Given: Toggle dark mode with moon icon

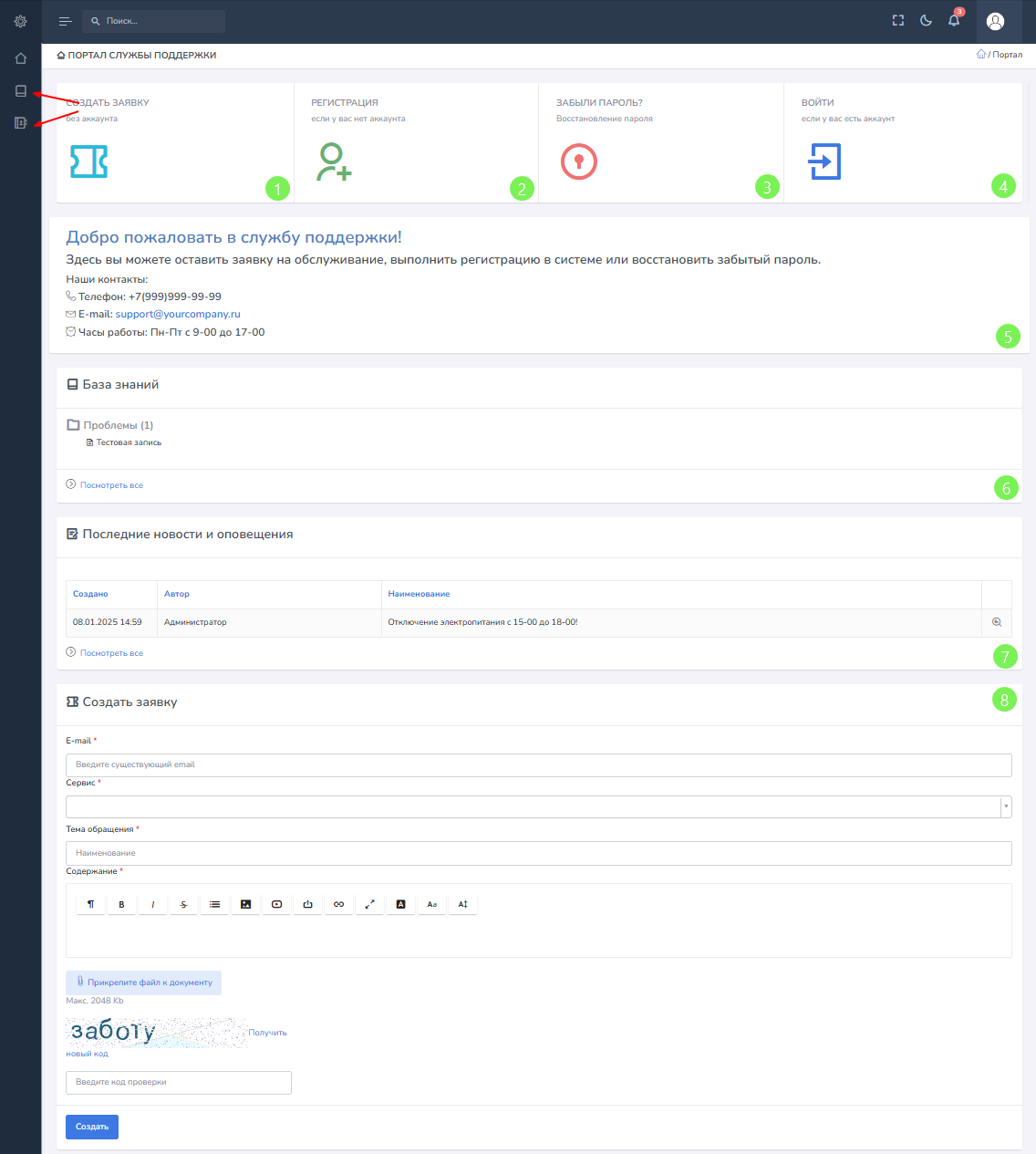Looking at the screenshot, I should [926, 20].
